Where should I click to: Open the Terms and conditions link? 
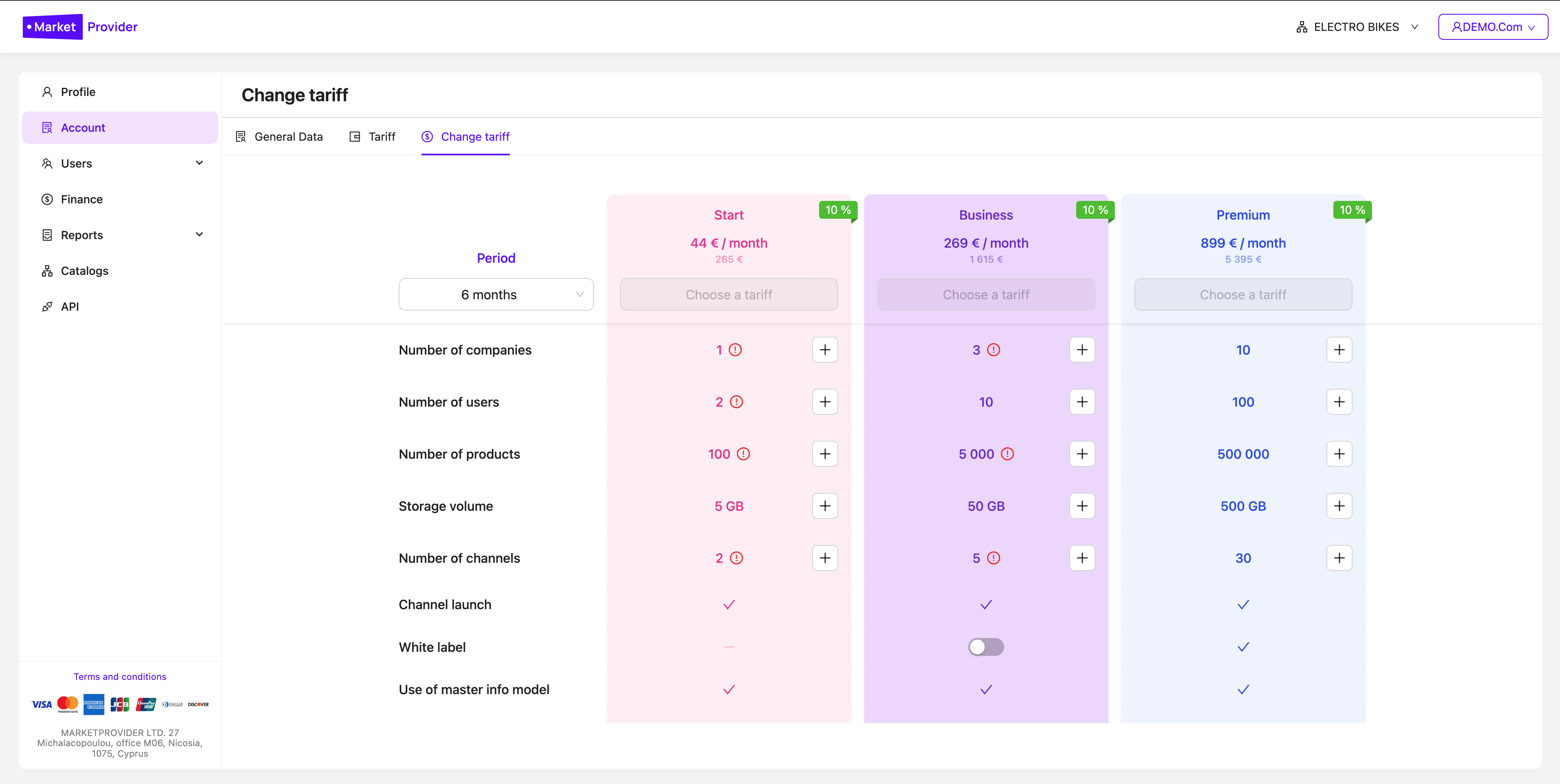(119, 676)
